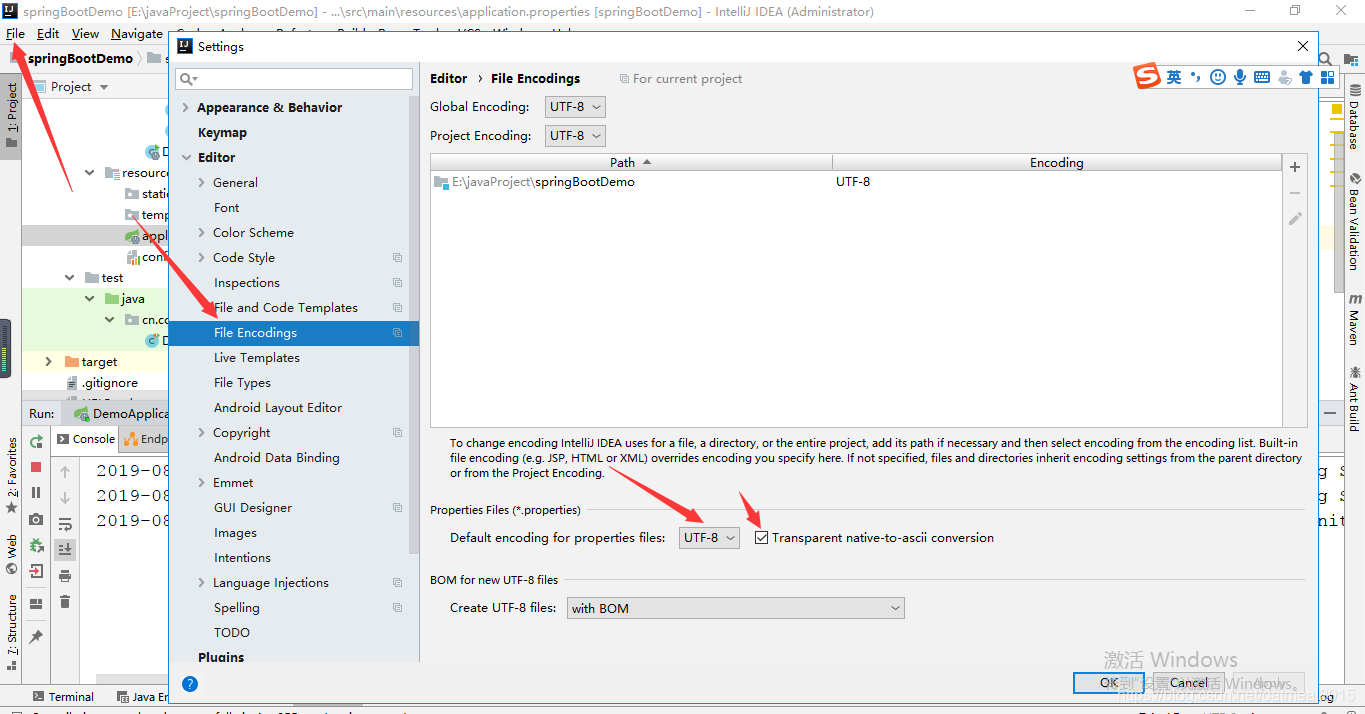Switch Sogou language mode via 英 icon
The height and width of the screenshot is (714, 1365).
(x=1174, y=77)
